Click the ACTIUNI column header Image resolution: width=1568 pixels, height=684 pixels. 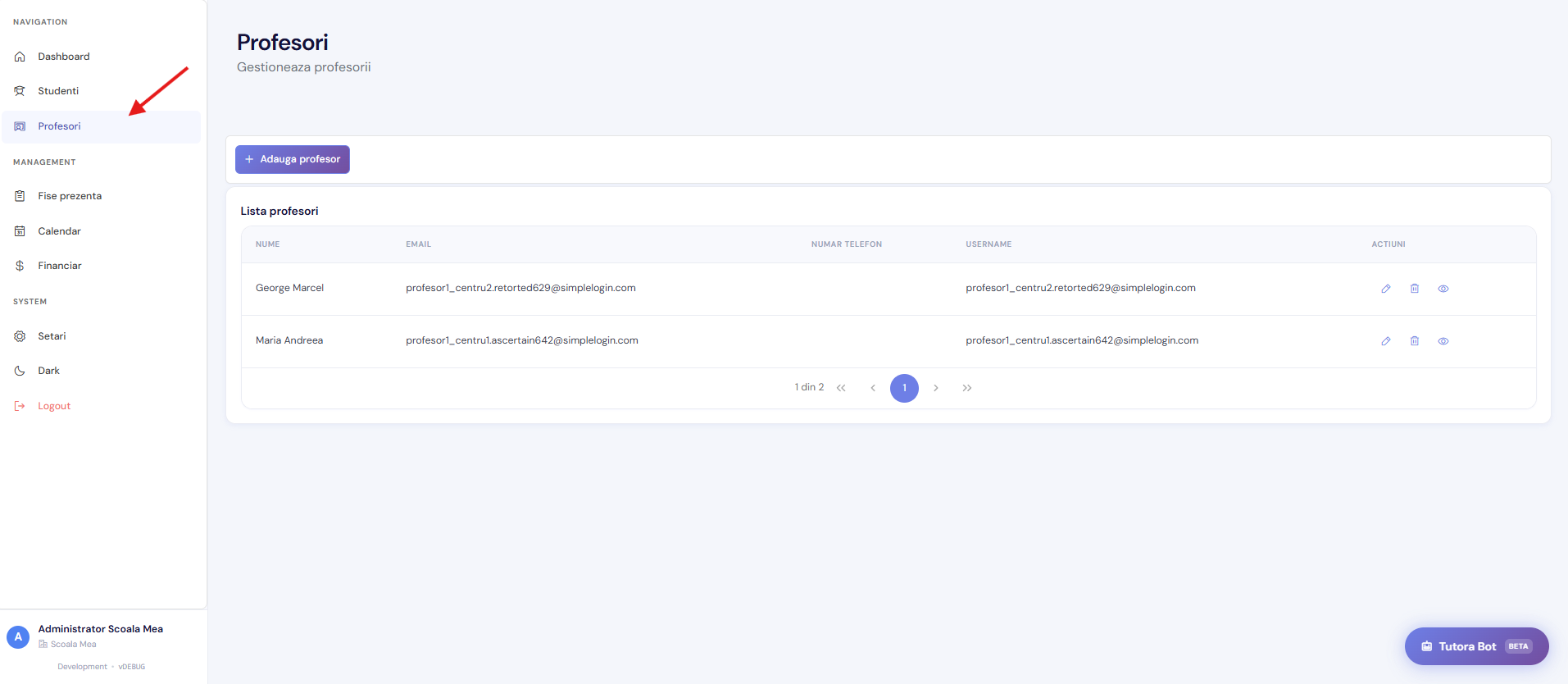coord(1388,244)
